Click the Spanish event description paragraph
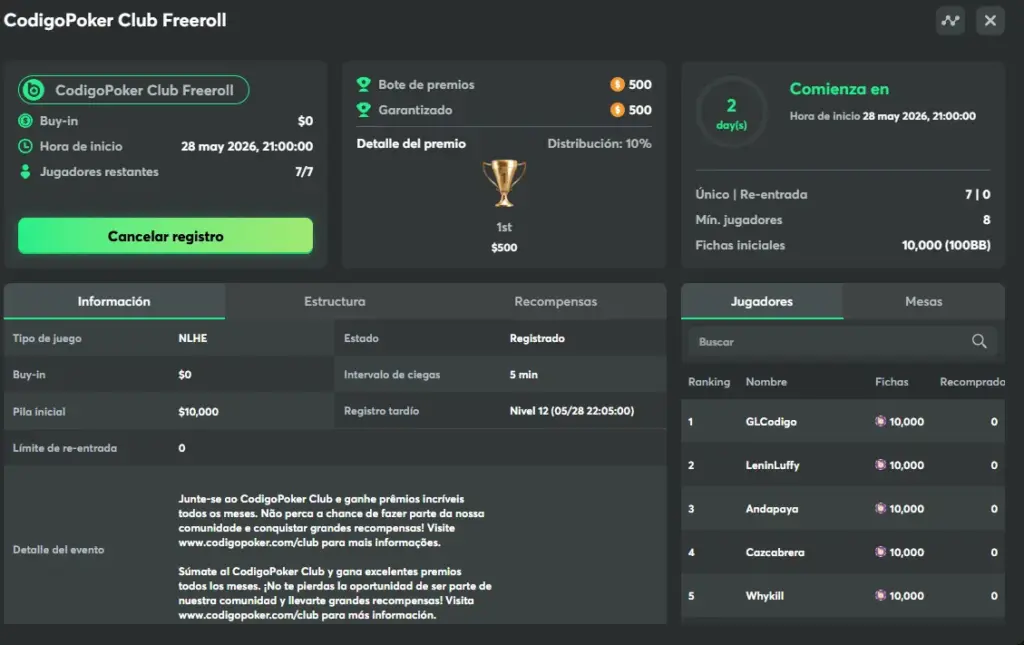This screenshot has width=1024, height=645. coord(335,593)
